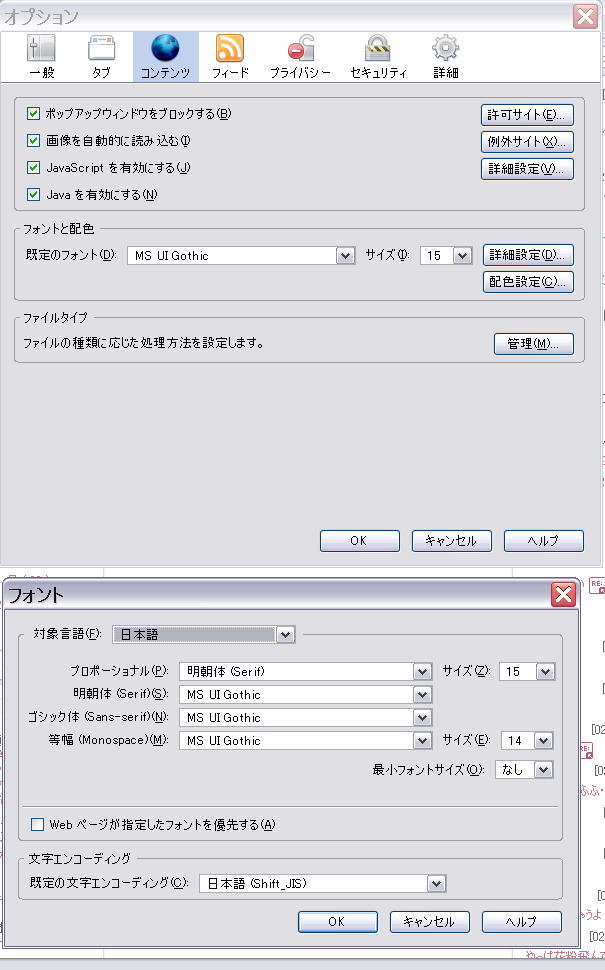Open the プロポーショナル 明朝体 (Serif) combo box
Viewport: 605px width, 970px height.
coord(306,671)
